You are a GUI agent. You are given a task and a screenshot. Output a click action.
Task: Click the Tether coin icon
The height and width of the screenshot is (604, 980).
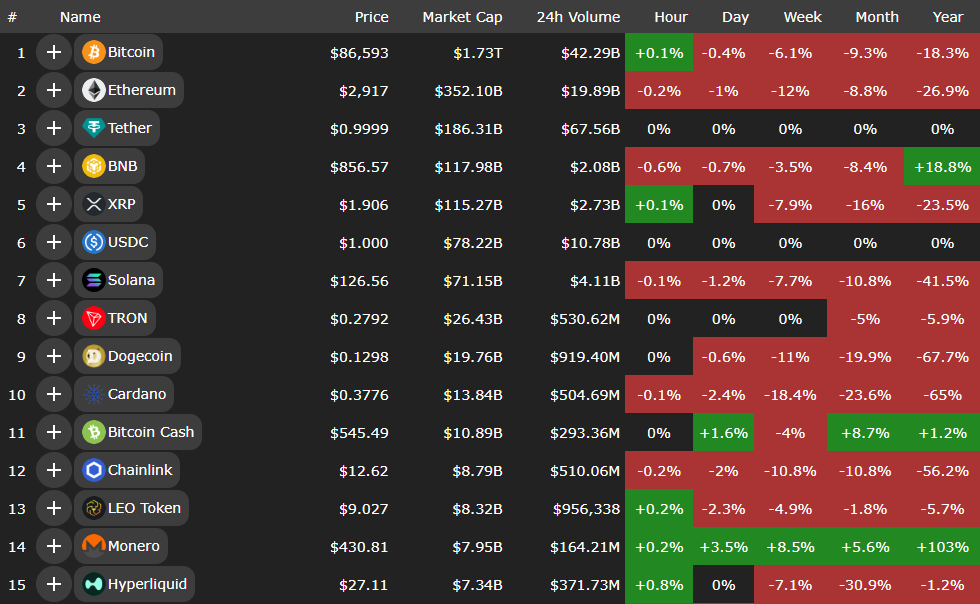click(94, 128)
